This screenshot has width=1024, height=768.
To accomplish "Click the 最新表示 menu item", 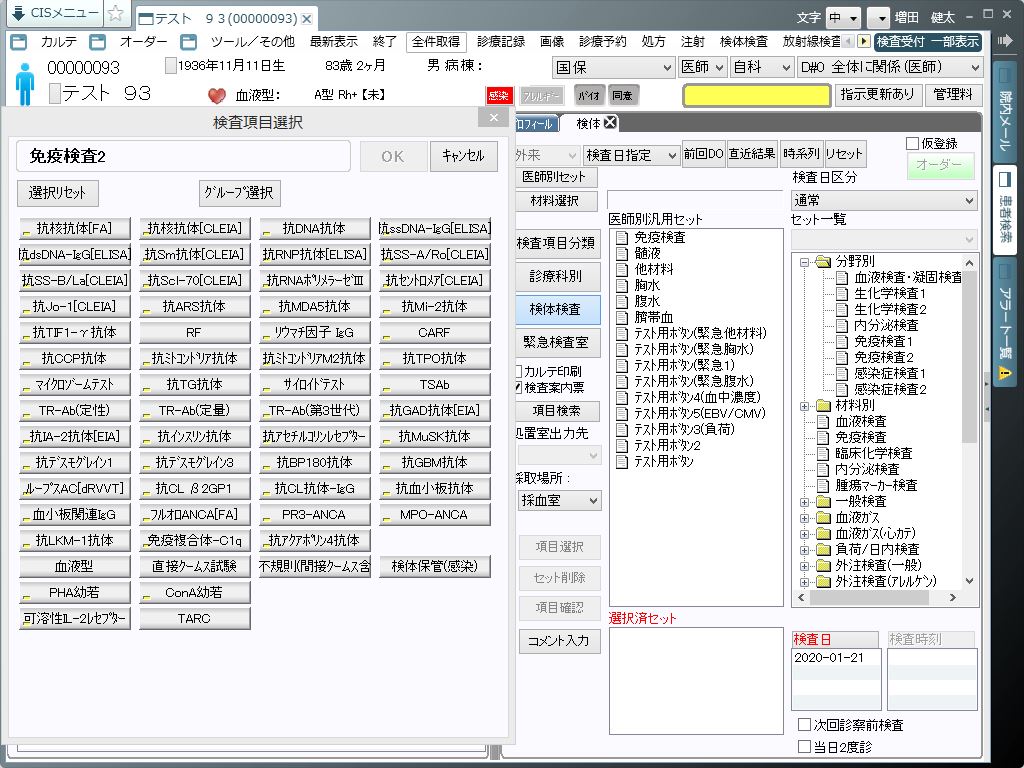I will pos(334,42).
